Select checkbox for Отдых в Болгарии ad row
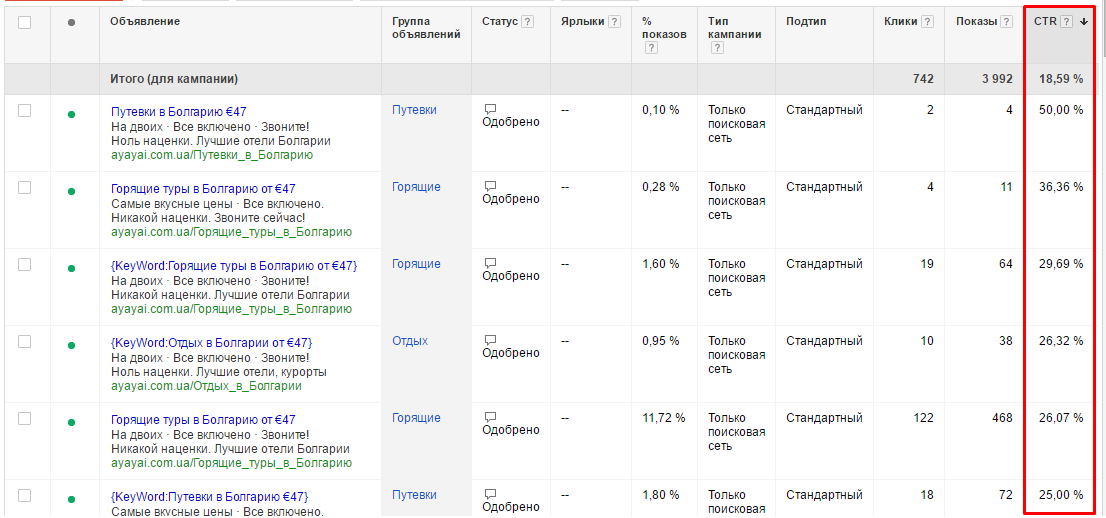The width and height of the screenshot is (1106, 518). tap(25, 341)
